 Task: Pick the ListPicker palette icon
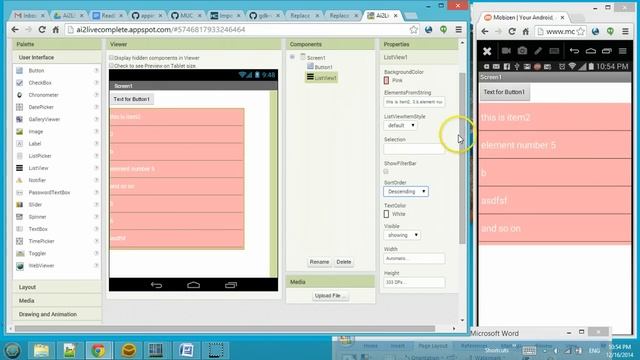[x=20, y=156]
